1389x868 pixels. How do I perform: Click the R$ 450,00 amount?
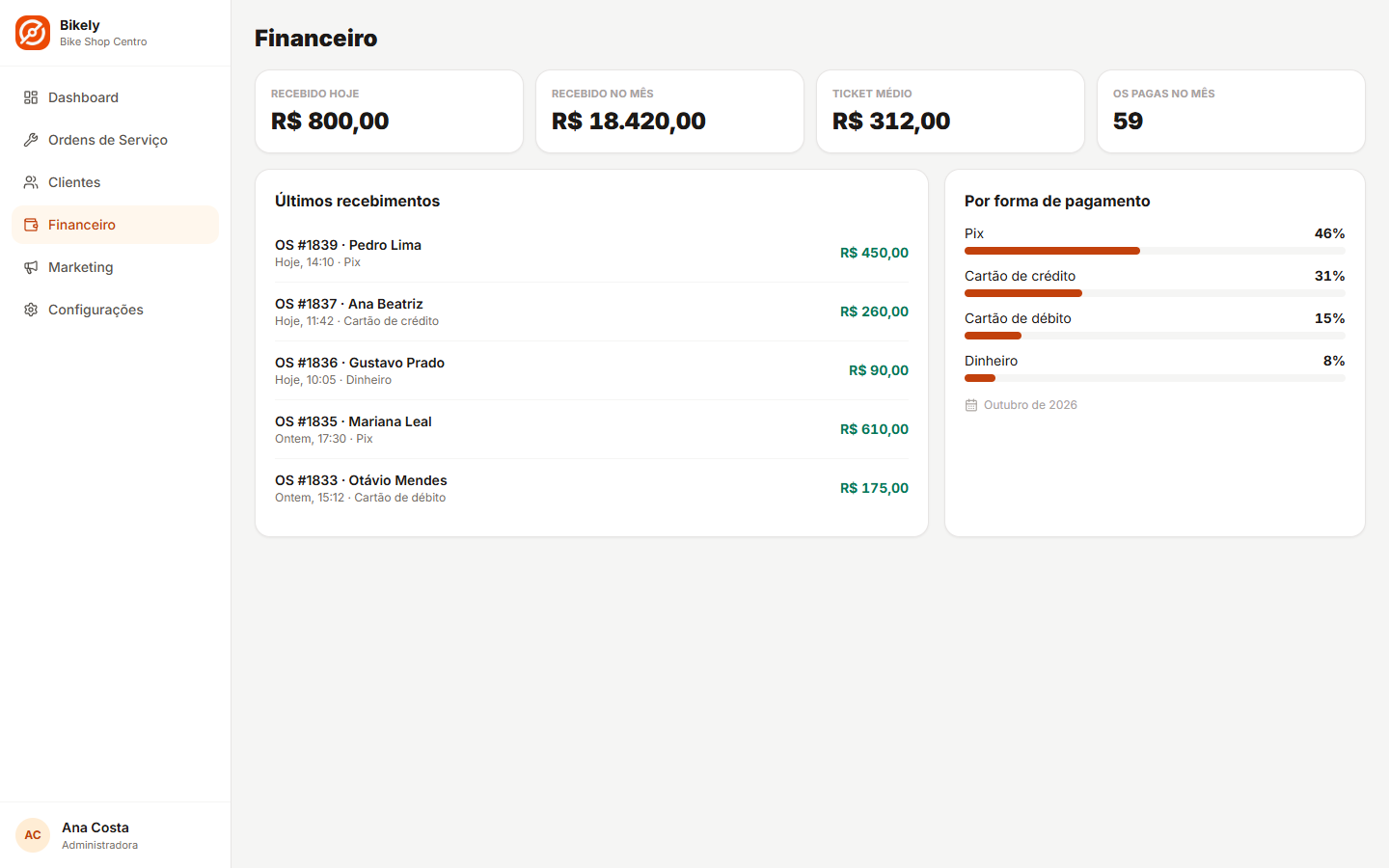(874, 253)
